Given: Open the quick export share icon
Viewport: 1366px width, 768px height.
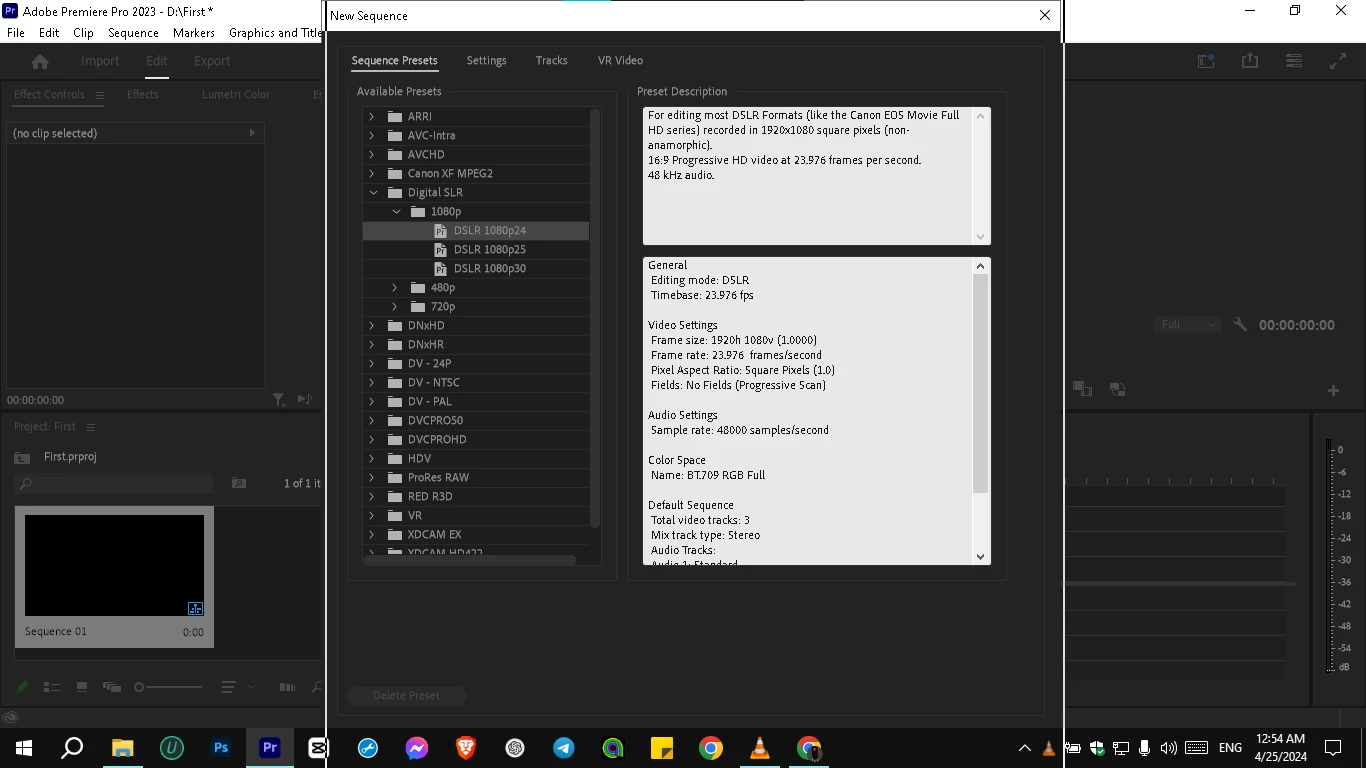Looking at the screenshot, I should (1250, 61).
